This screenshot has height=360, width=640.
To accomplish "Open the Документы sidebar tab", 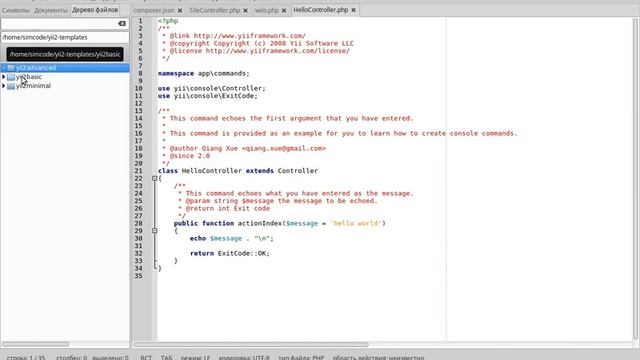I will click(51, 10).
